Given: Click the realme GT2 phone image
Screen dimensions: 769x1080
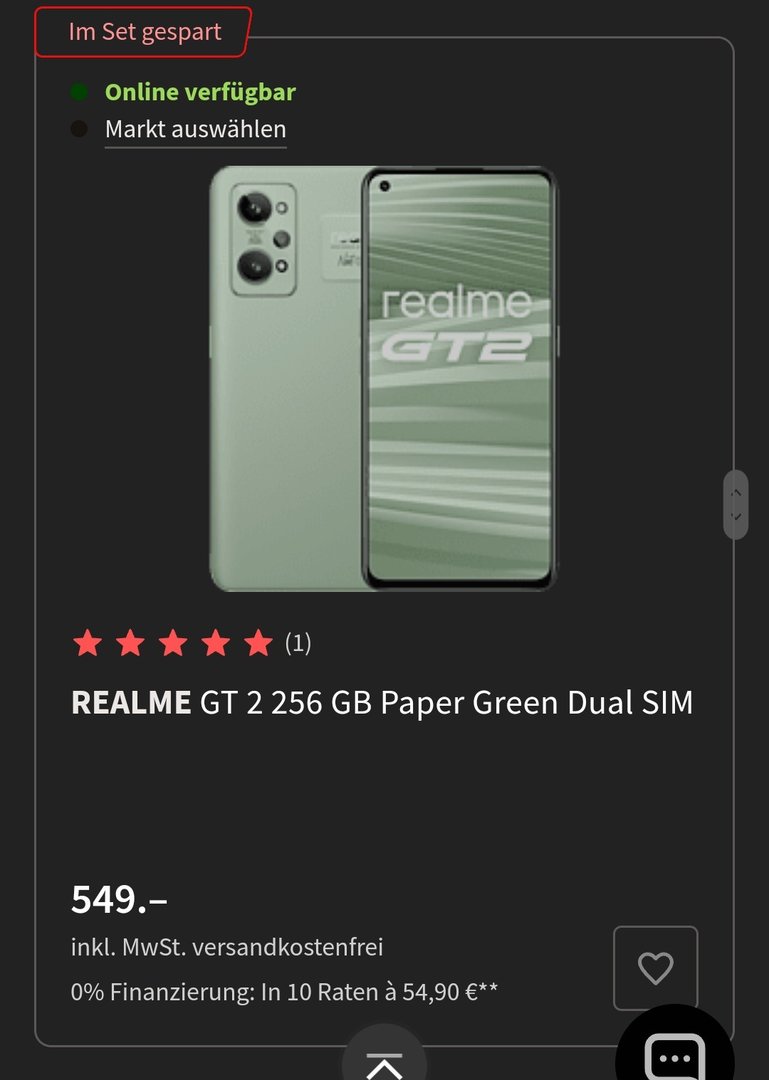Looking at the screenshot, I should (384, 378).
